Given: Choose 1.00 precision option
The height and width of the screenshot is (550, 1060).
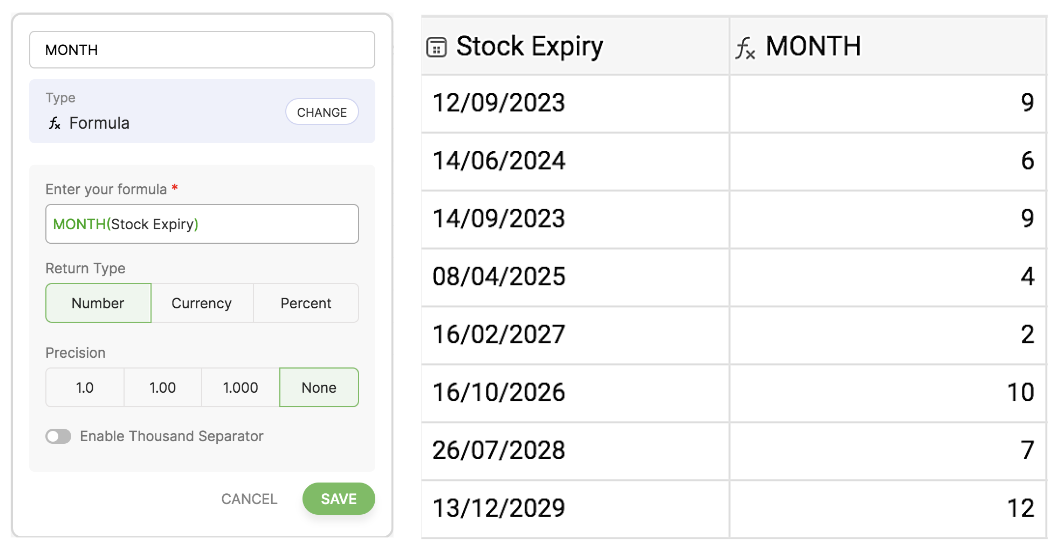Looking at the screenshot, I should (162, 388).
